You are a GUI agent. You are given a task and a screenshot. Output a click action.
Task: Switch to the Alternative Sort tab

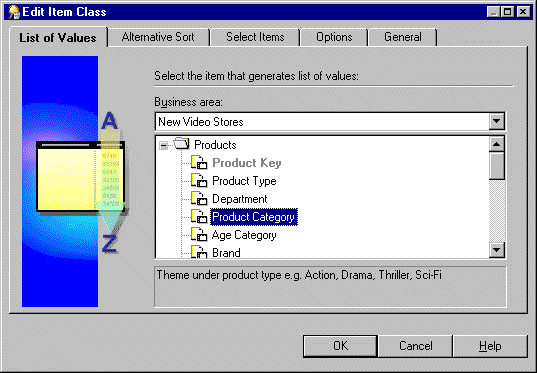coord(158,37)
